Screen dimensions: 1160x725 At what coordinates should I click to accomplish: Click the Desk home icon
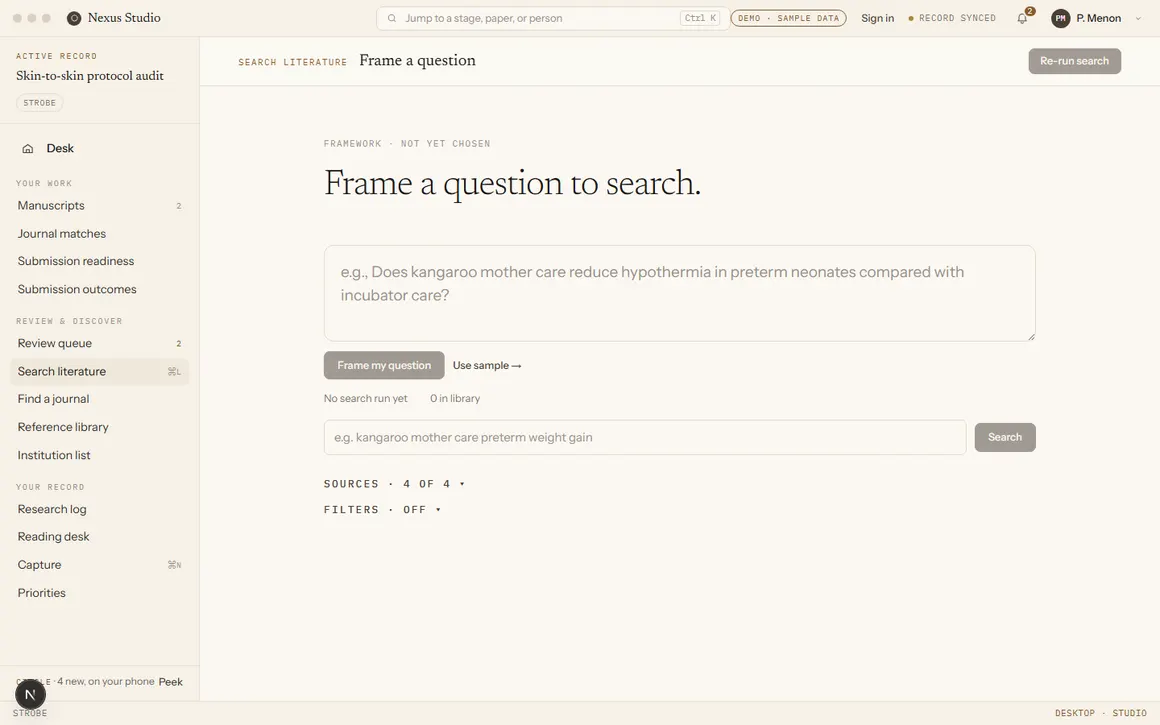point(28,149)
